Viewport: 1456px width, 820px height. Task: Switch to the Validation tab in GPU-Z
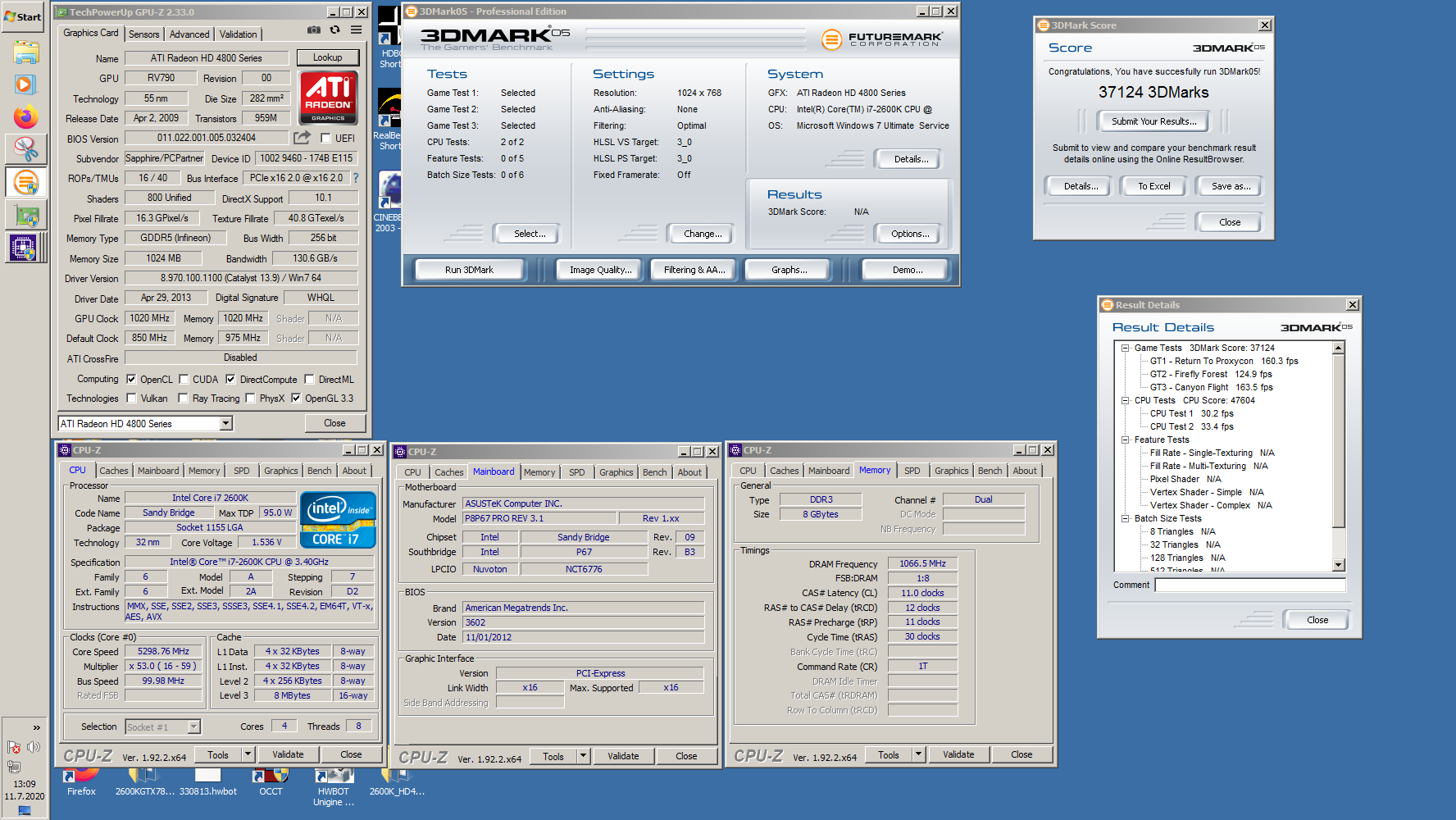click(238, 34)
